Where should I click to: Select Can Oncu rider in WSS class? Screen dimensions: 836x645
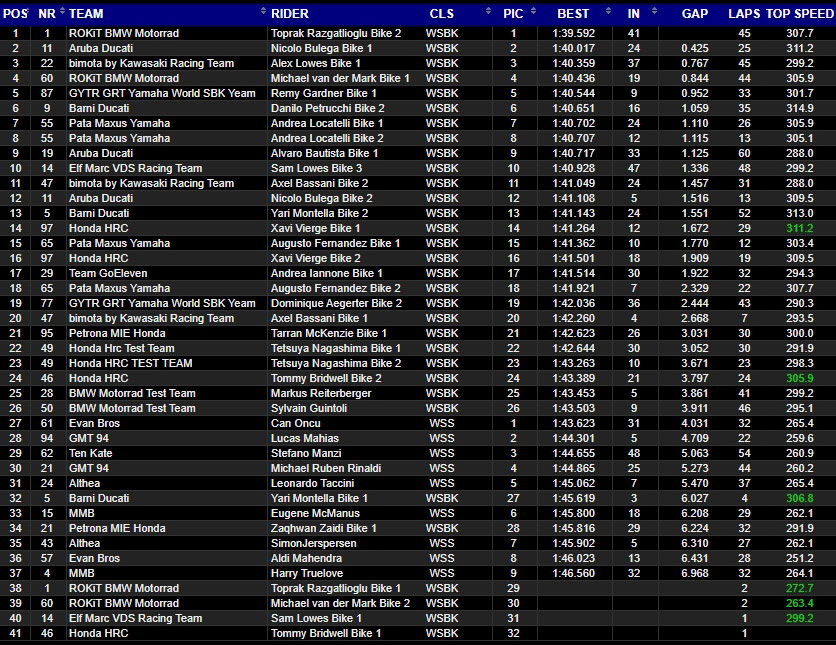click(x=296, y=423)
